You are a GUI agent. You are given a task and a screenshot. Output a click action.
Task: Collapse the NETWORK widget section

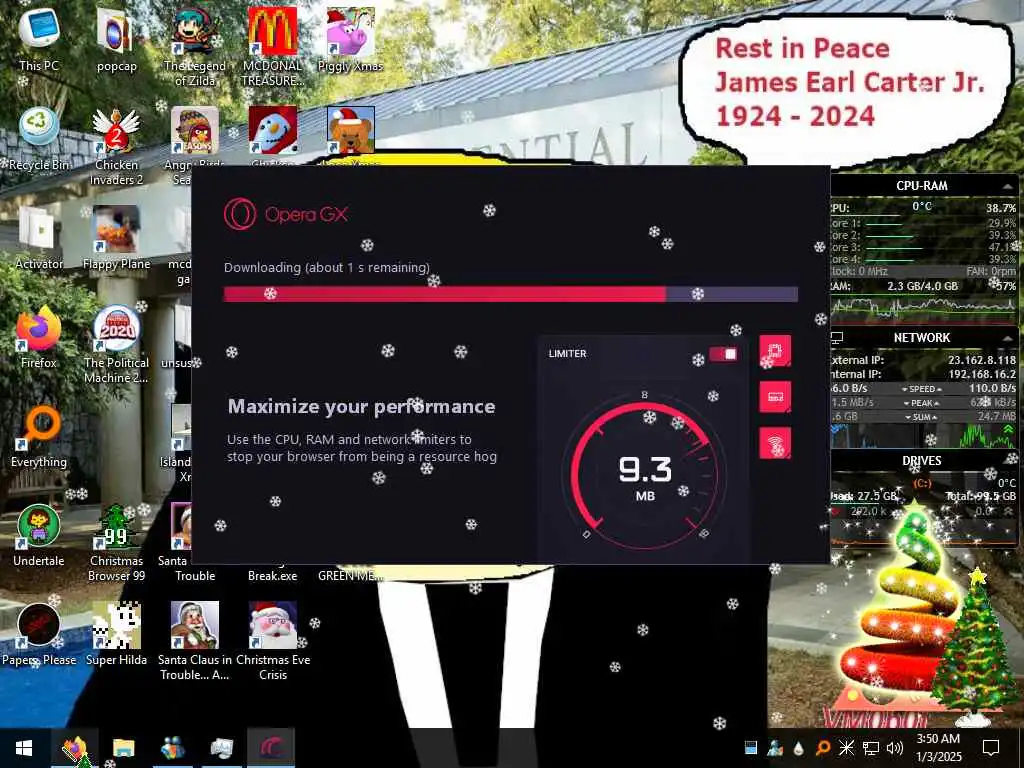[1006, 338]
